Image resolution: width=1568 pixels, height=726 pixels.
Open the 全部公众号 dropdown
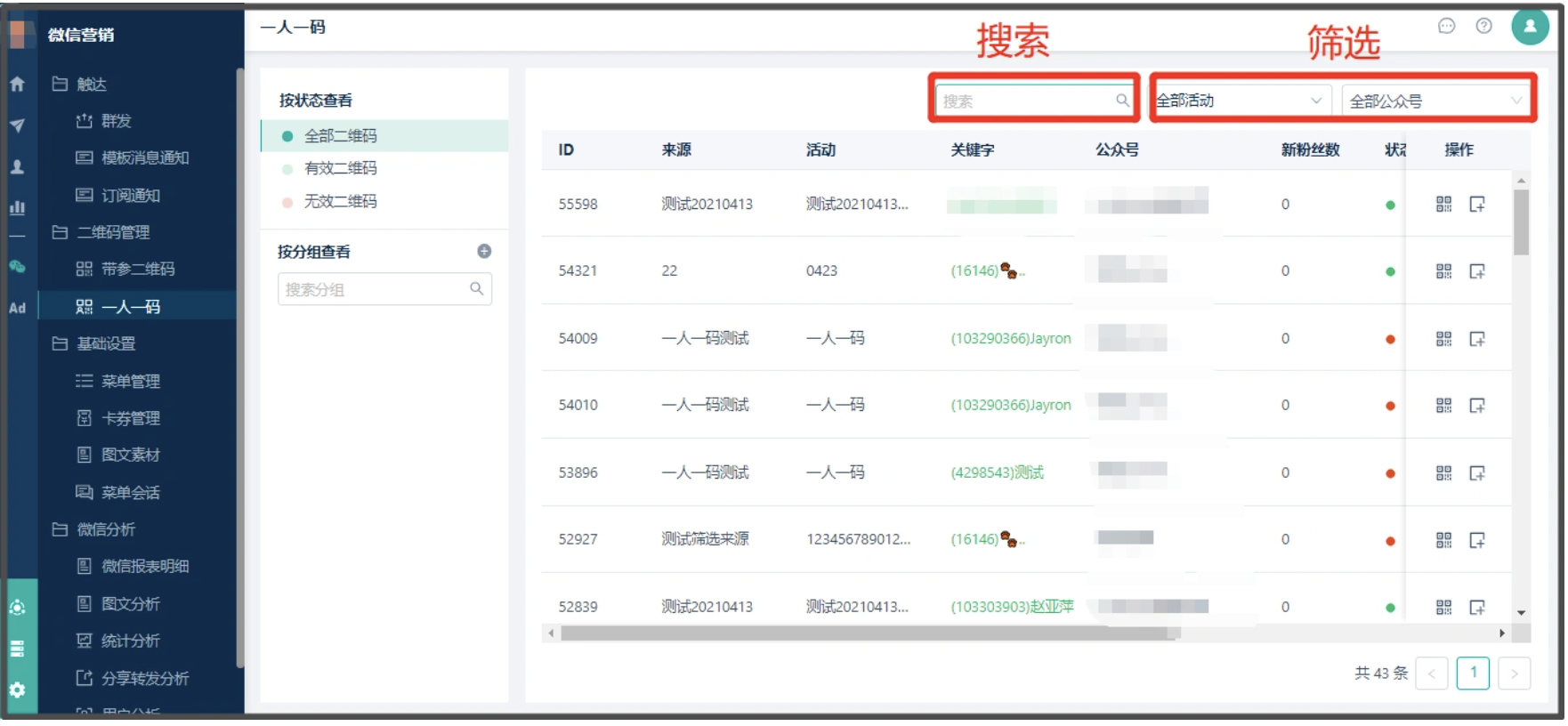pos(1435,101)
